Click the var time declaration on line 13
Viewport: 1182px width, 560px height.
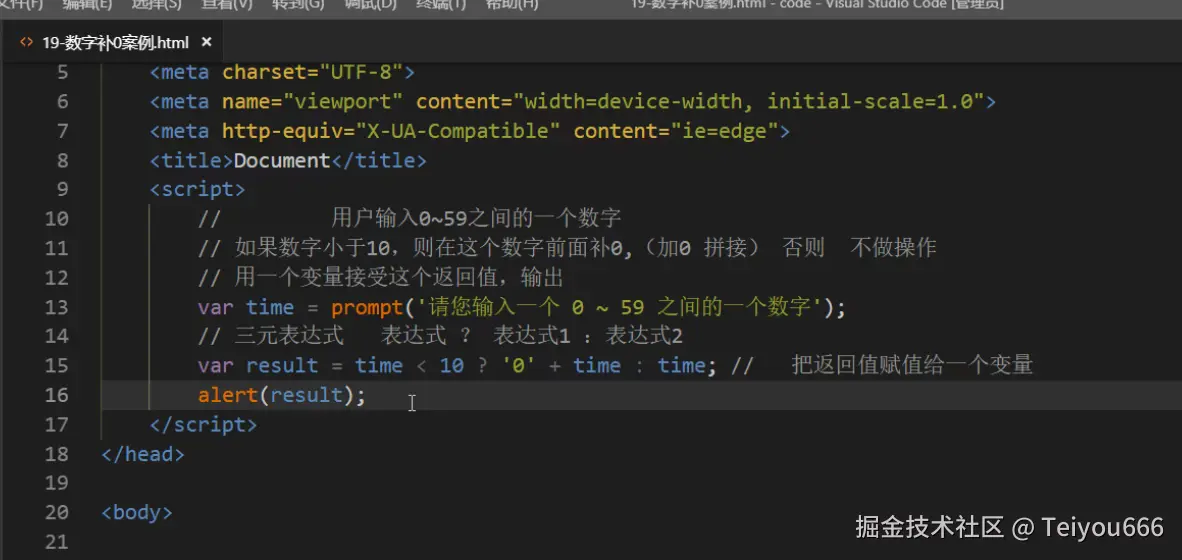[246, 307]
